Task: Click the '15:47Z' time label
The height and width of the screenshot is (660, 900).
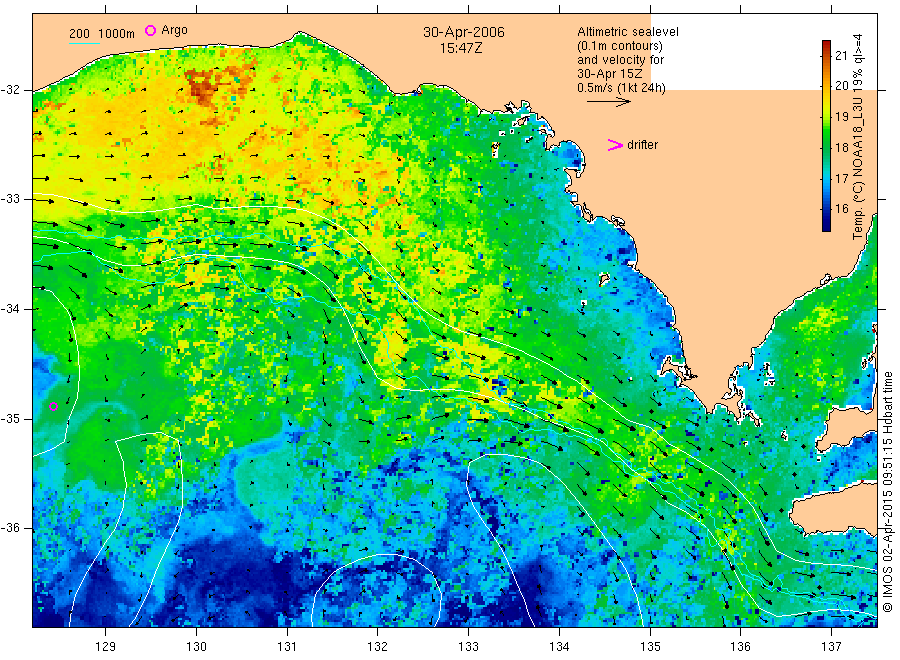Action: [461, 48]
